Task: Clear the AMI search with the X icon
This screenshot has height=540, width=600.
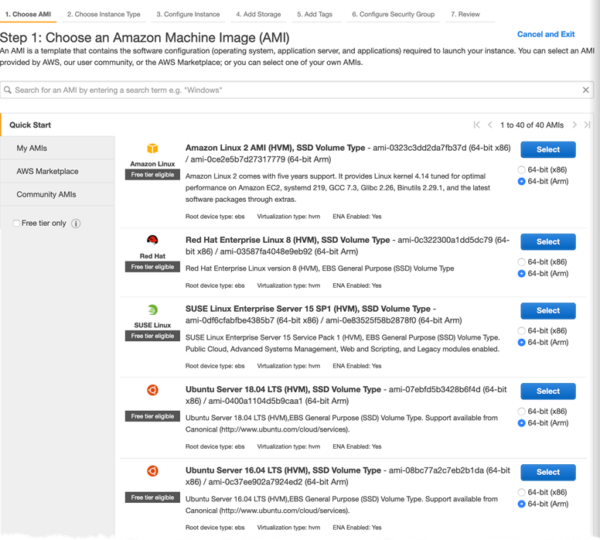Action: pos(585,90)
